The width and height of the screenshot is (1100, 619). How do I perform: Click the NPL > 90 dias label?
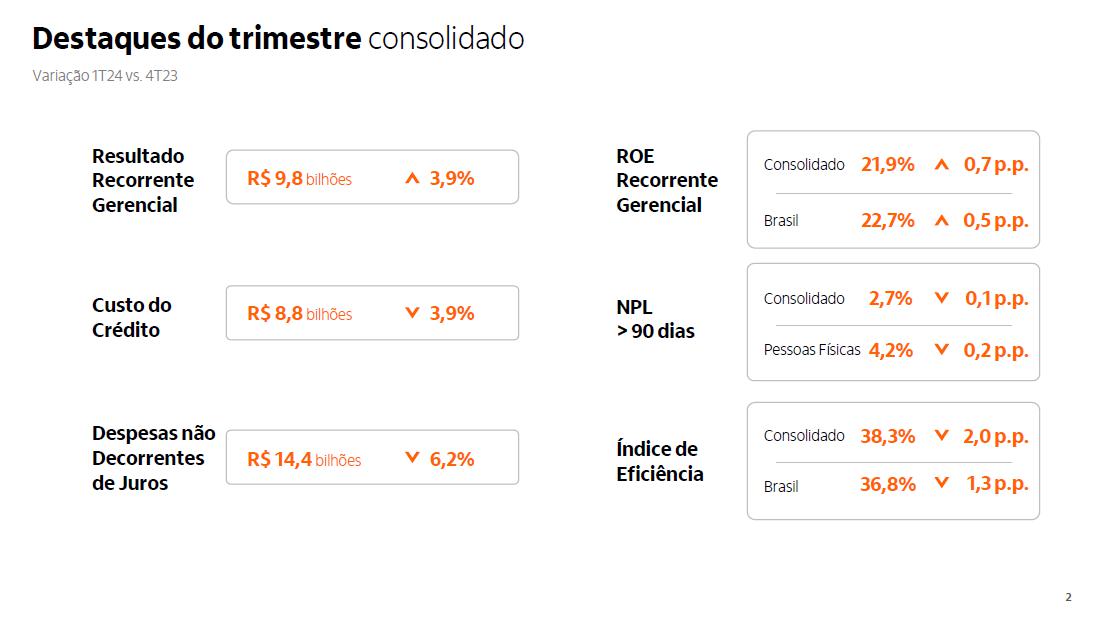[655, 319]
